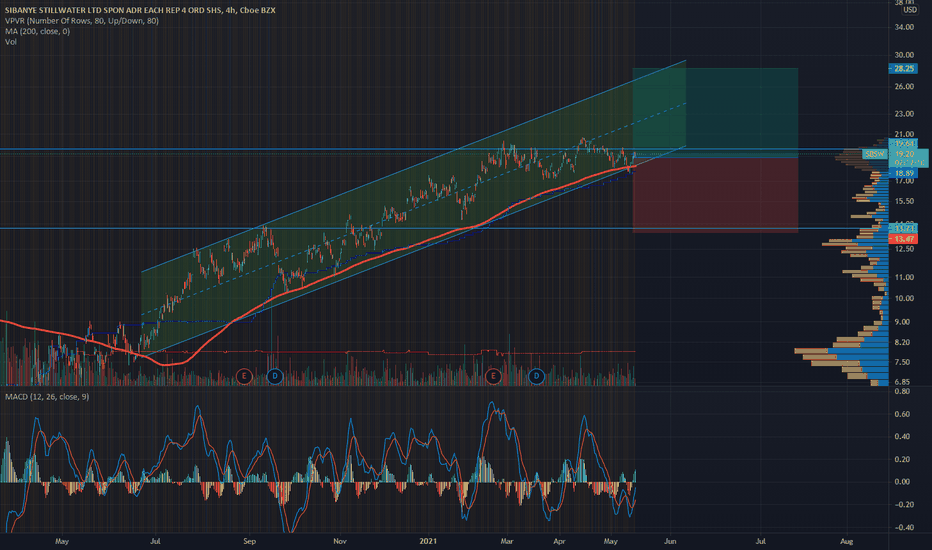Click the 15.50 price axis label
This screenshot has height=550, width=932.
tap(904, 201)
